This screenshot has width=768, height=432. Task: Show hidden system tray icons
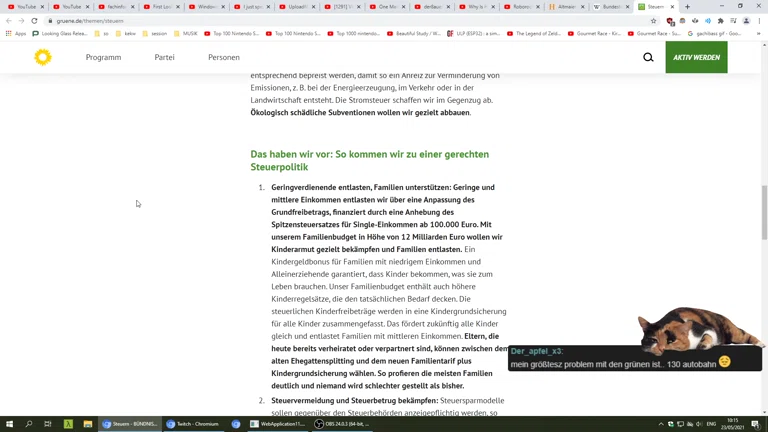pyautogui.click(x=661, y=424)
